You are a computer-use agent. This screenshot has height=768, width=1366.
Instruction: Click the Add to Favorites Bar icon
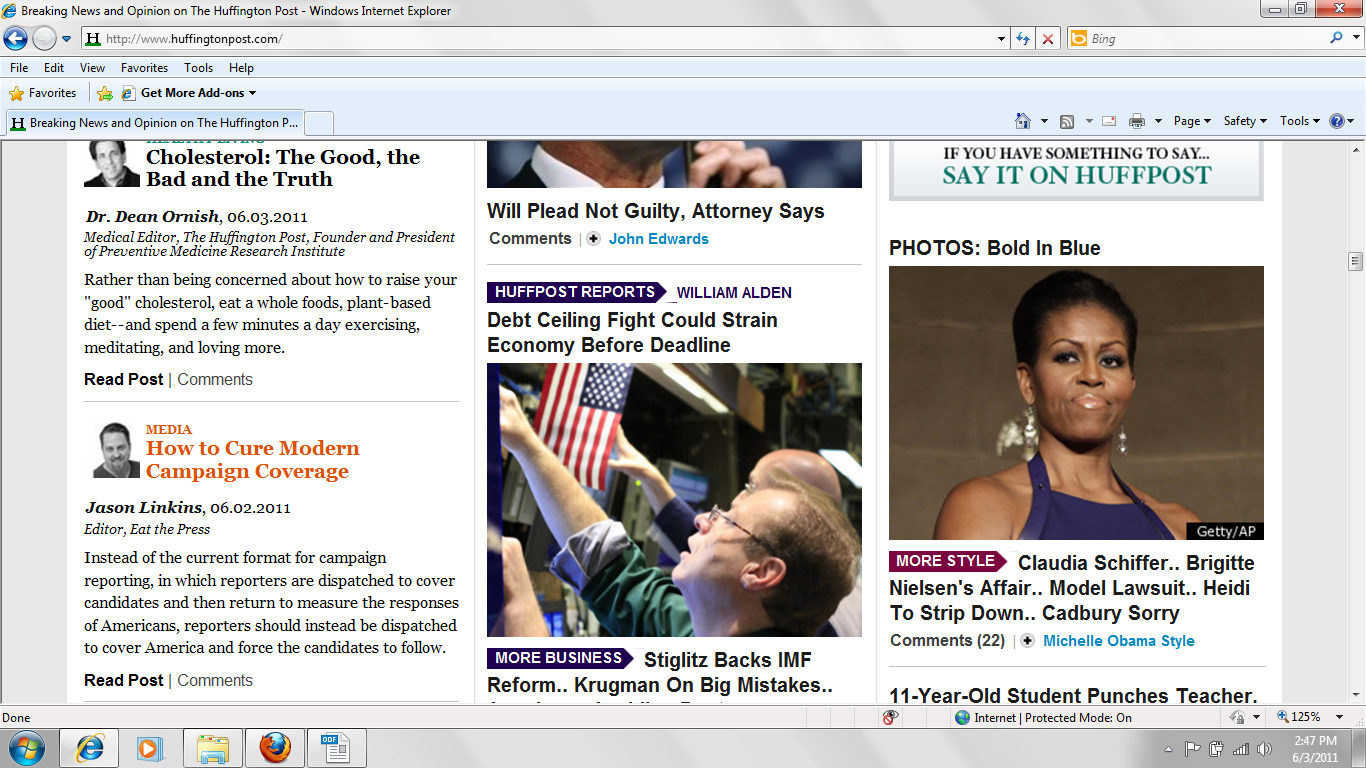click(105, 93)
